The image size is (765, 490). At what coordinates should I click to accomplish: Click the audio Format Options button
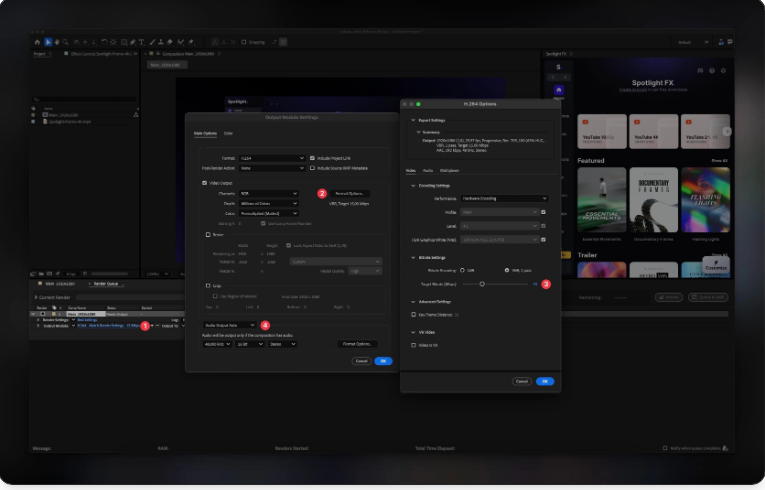point(357,344)
